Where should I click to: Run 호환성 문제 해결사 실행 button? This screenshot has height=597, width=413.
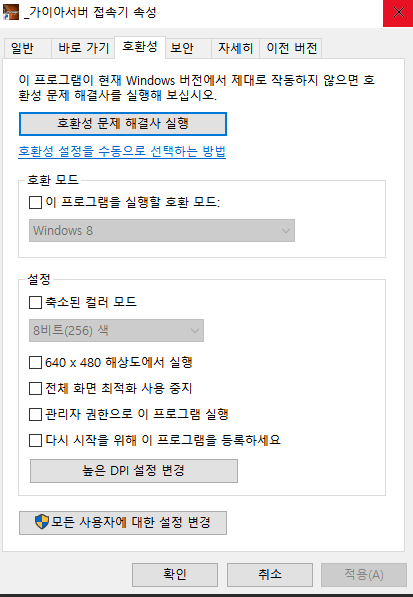click(x=123, y=124)
